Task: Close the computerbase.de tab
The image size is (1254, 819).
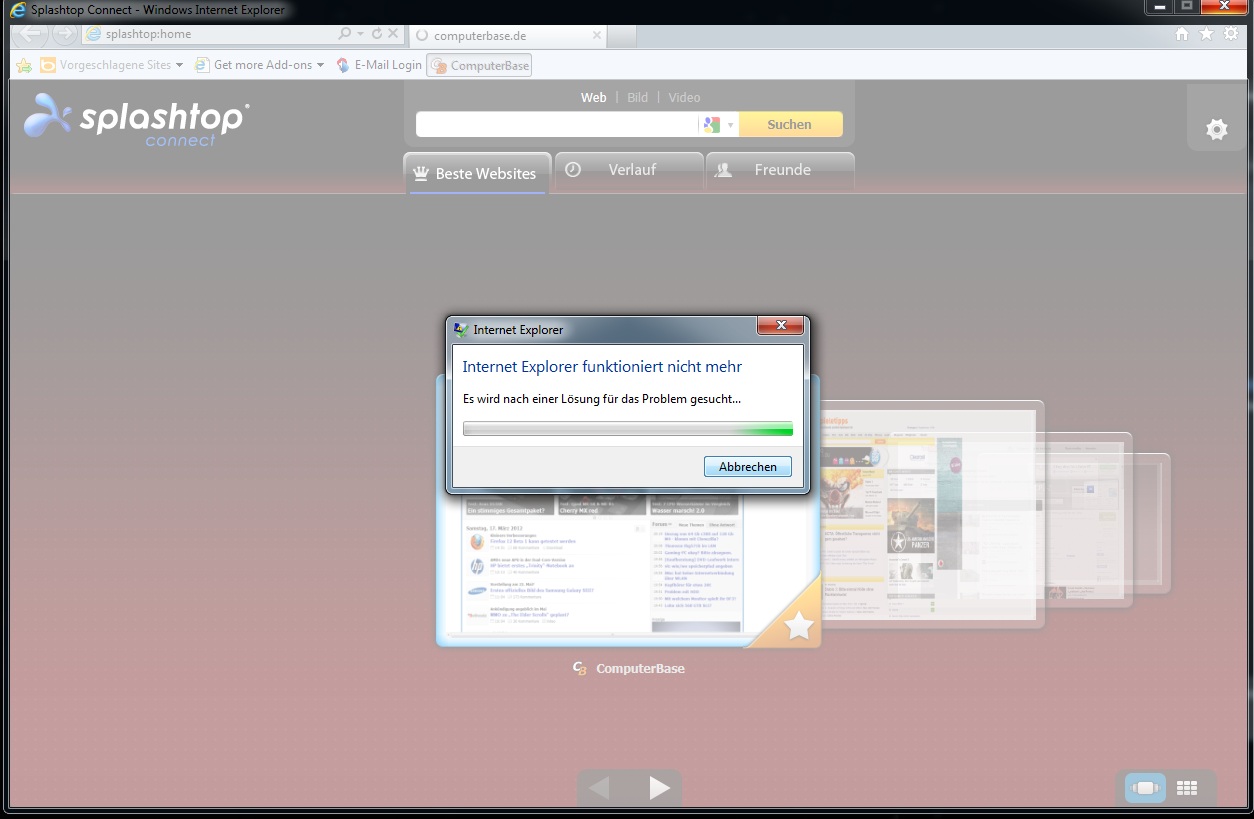Action: pos(597,35)
